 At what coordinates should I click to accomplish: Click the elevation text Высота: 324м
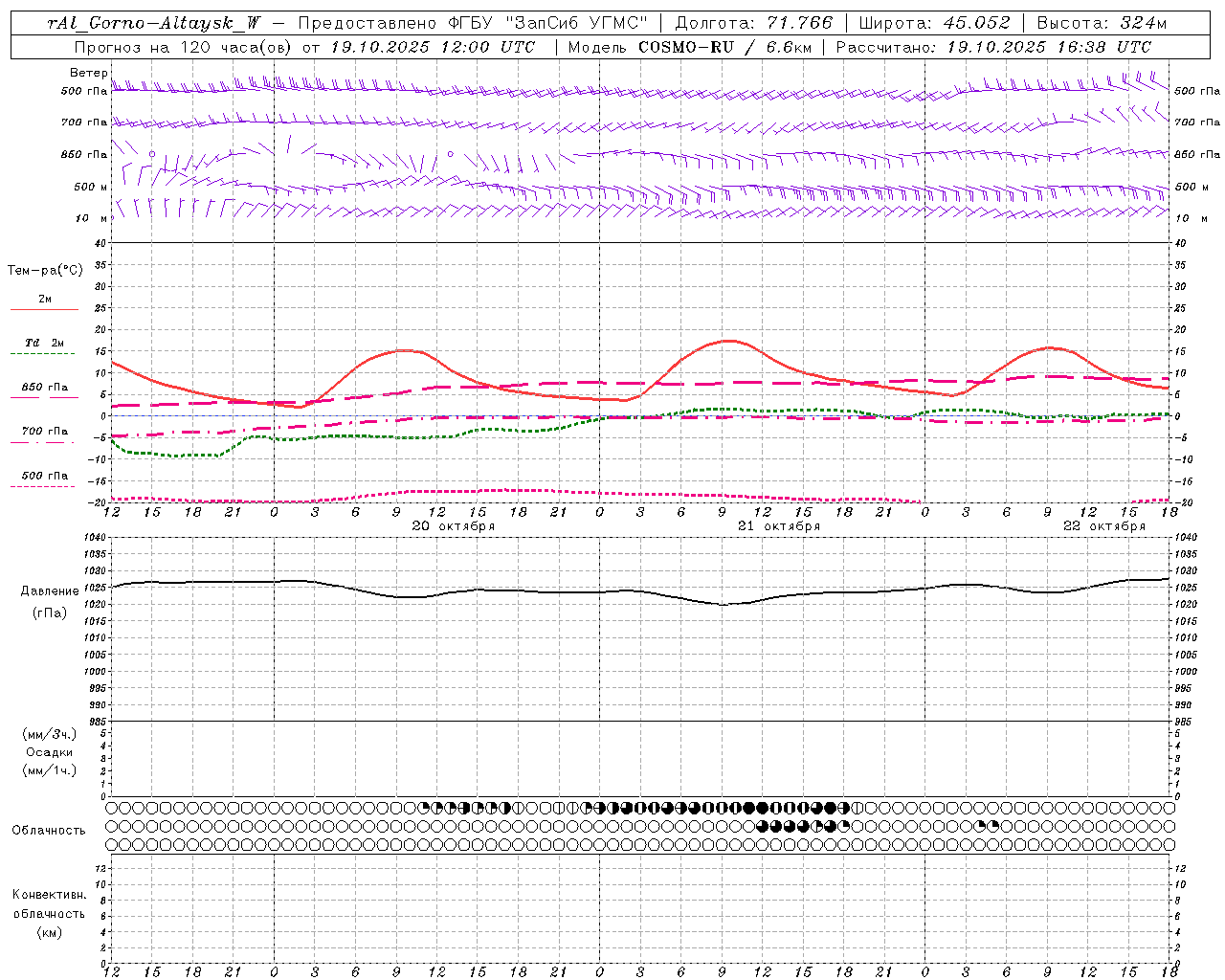click(1102, 24)
